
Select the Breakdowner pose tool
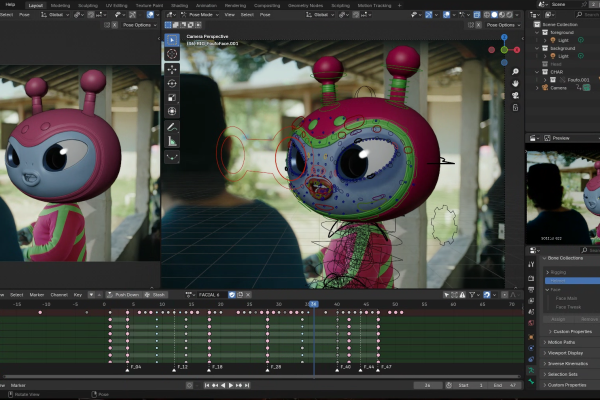[172, 157]
